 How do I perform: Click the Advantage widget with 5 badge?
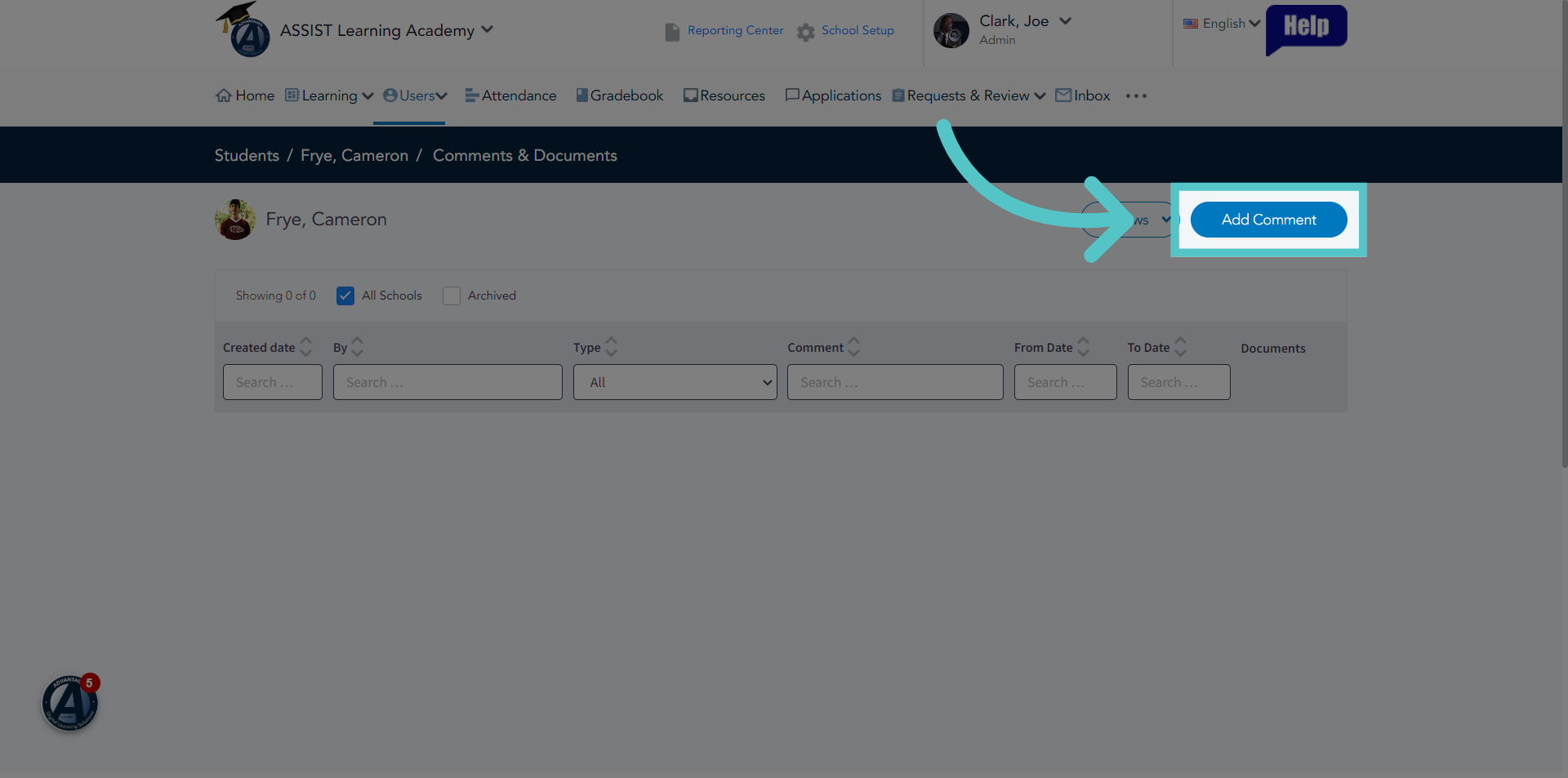(70, 702)
